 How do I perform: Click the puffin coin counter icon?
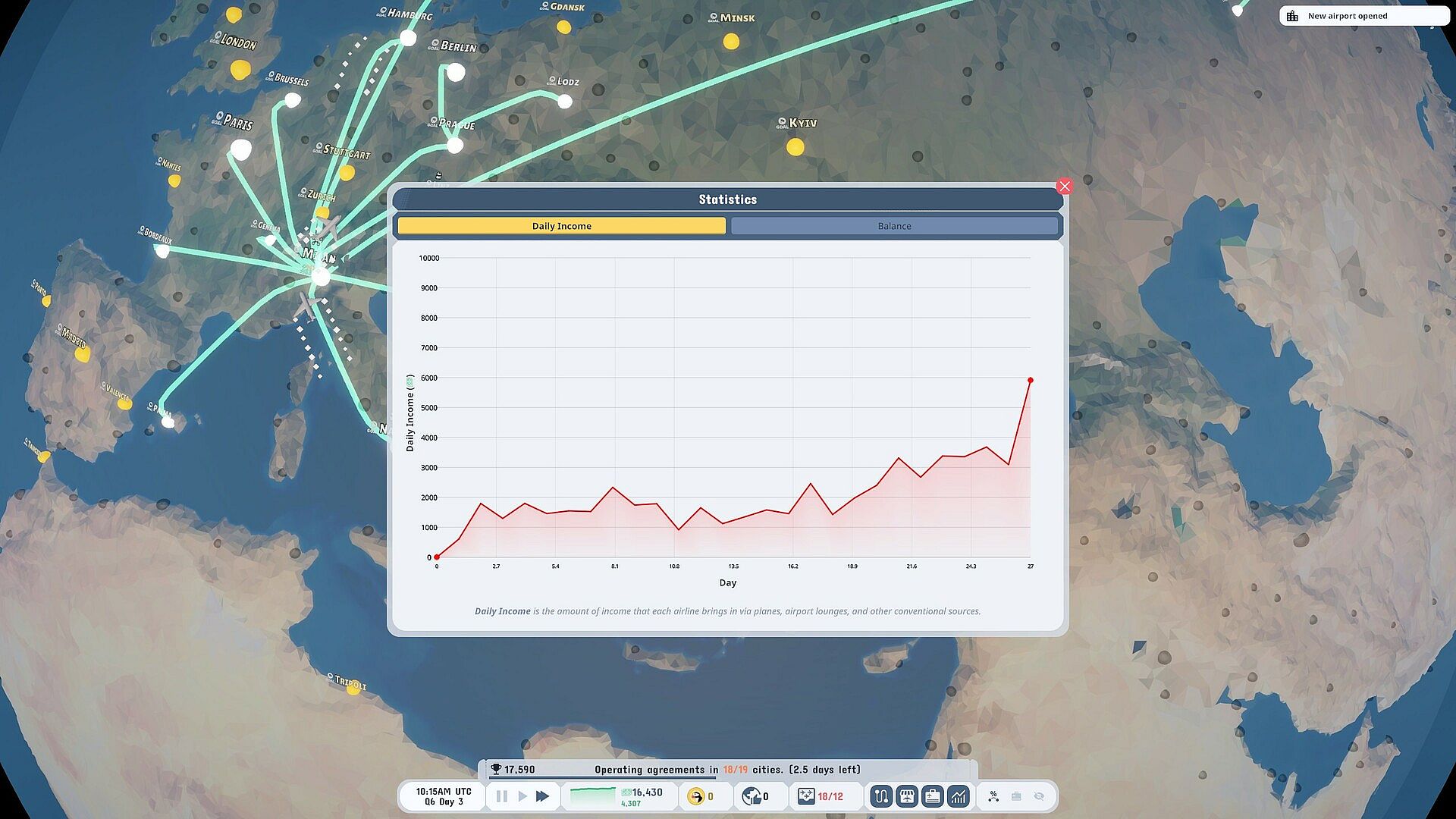coord(695,796)
